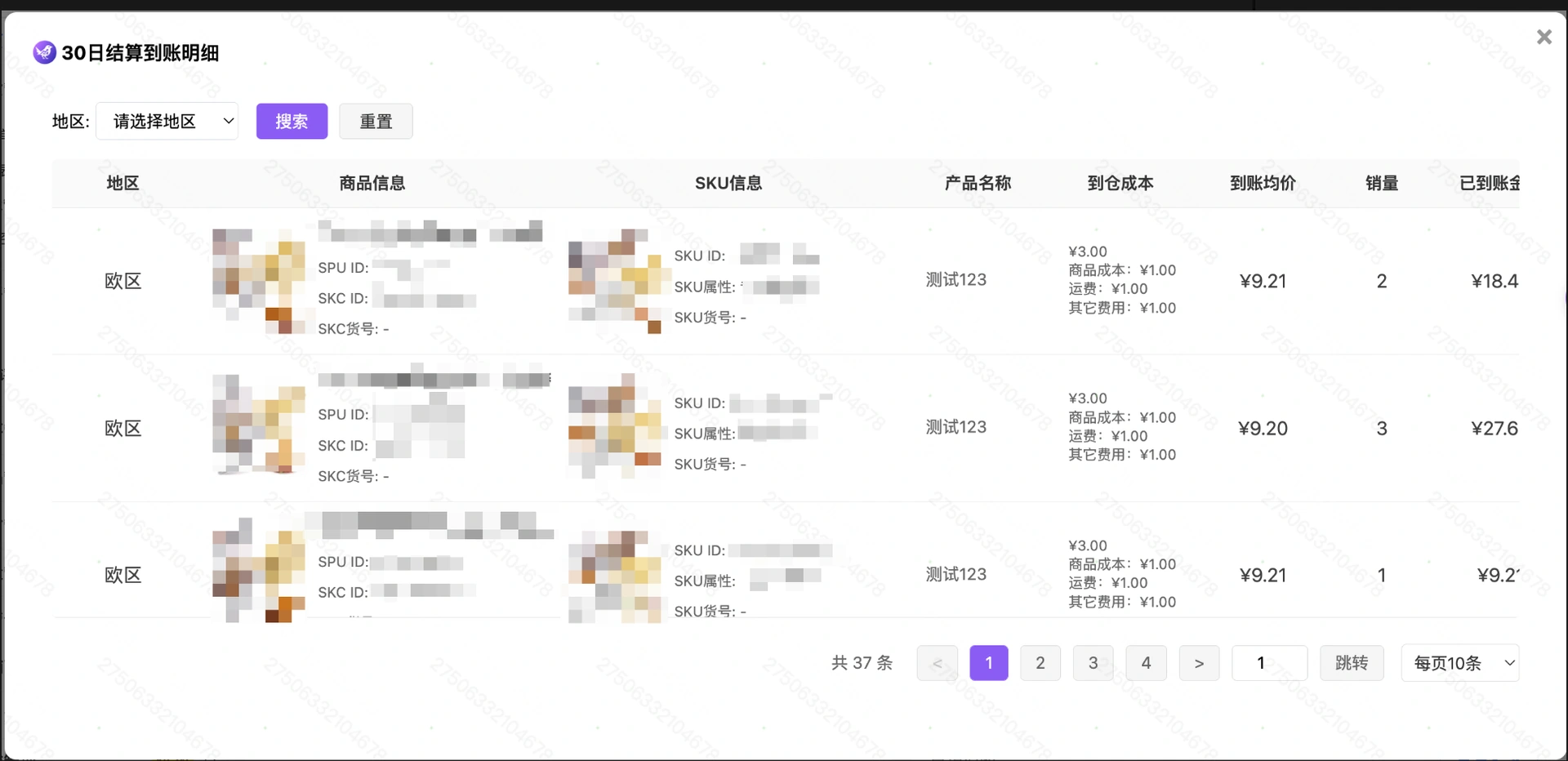Click the sales value 2
The height and width of the screenshot is (761, 1568).
1382,281
